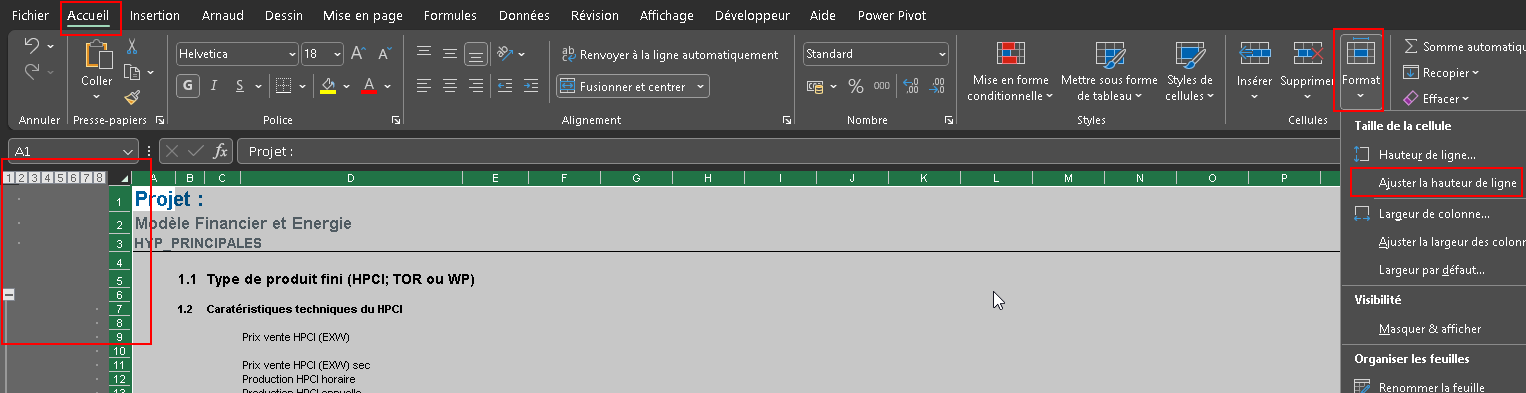Viewport: 1526px width, 393px height.
Task: Toggle the align bottom button
Action: pyautogui.click(x=477, y=54)
